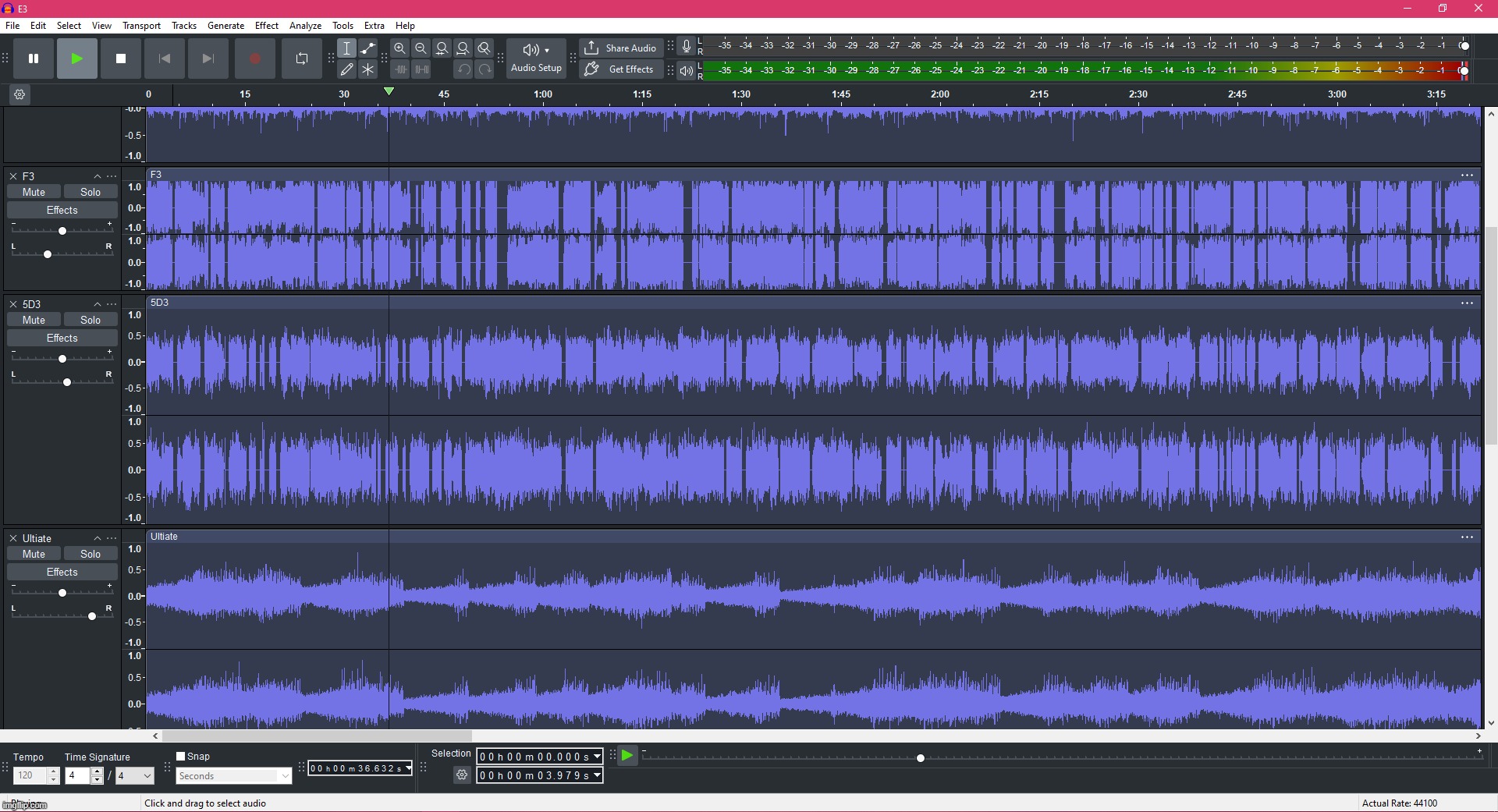Skip to start of project
Viewport: 1498px width, 812px height.
point(165,59)
